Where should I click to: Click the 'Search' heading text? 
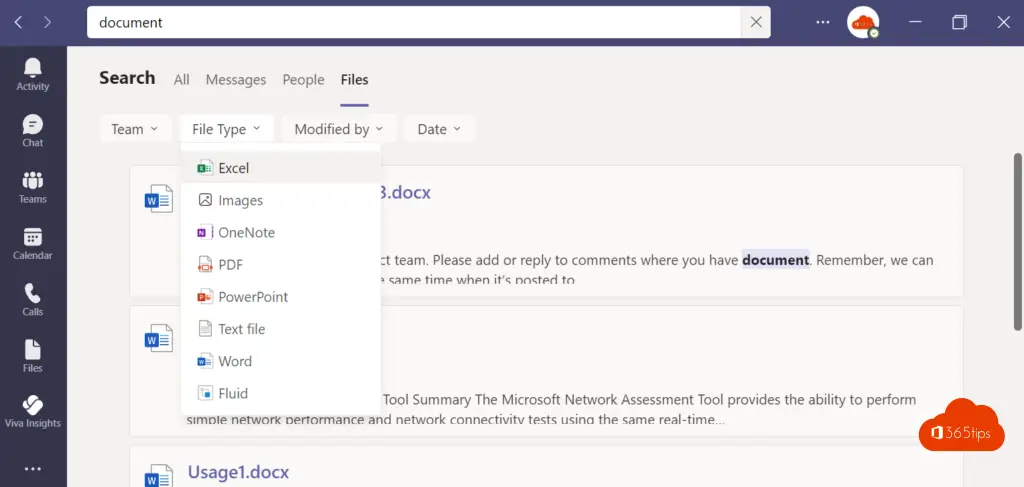(x=127, y=78)
